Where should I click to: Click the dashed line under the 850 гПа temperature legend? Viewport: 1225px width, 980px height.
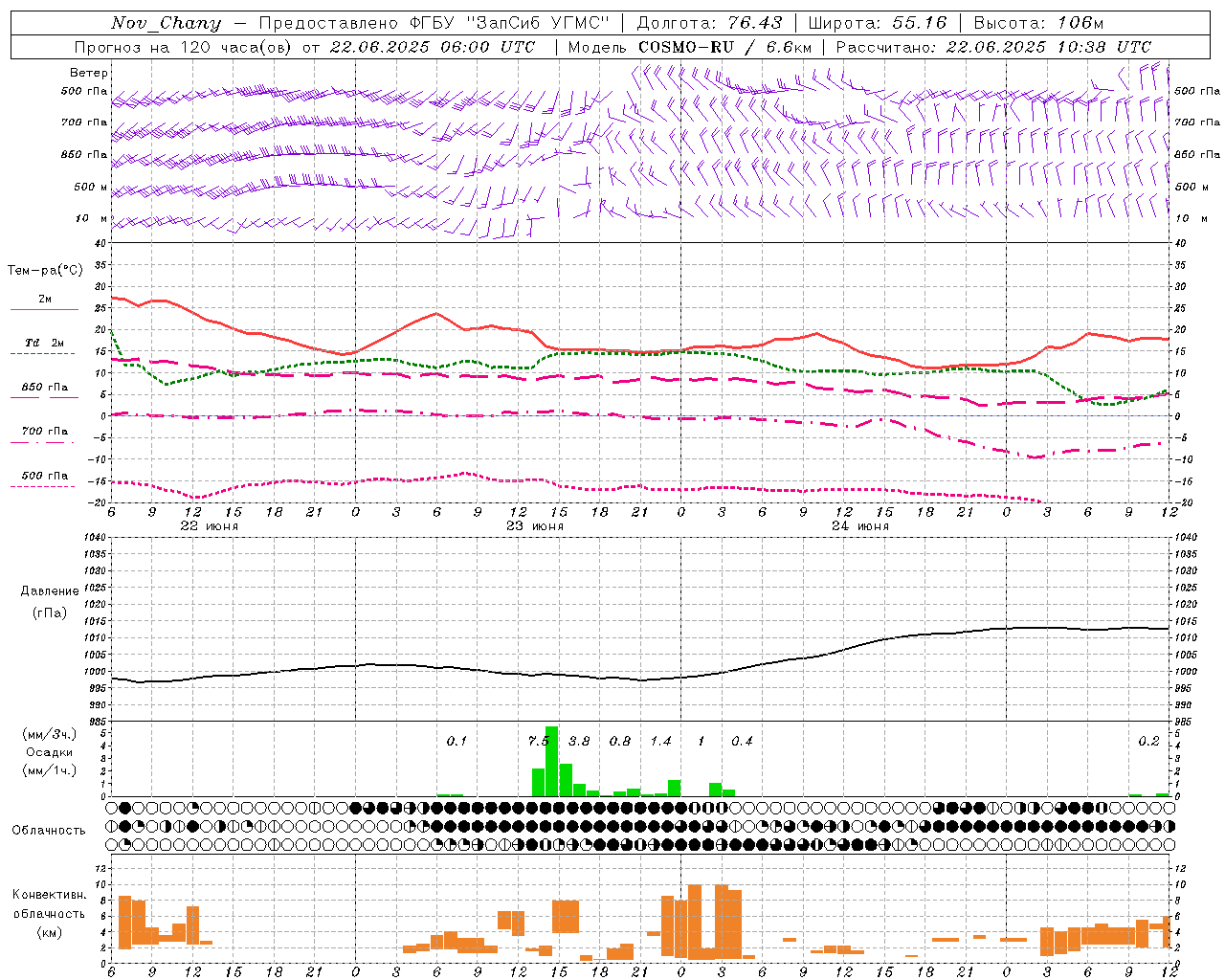click(x=44, y=397)
